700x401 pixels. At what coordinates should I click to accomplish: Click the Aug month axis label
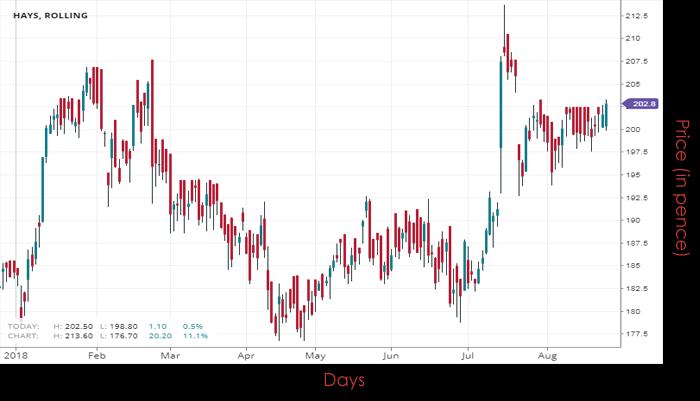point(546,355)
